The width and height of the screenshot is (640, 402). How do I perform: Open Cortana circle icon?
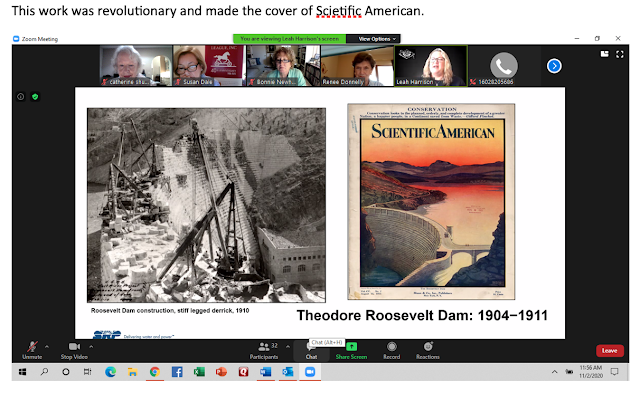[66, 372]
